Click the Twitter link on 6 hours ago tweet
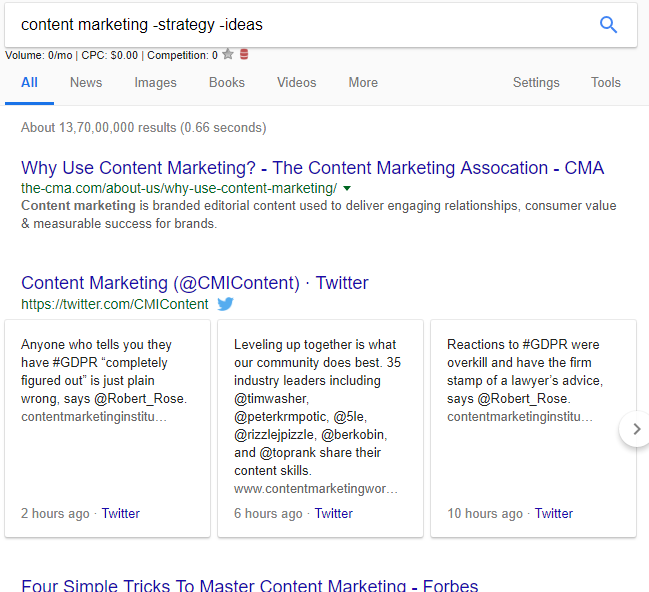Image resolution: width=649 pixels, height=592 pixels. (334, 513)
